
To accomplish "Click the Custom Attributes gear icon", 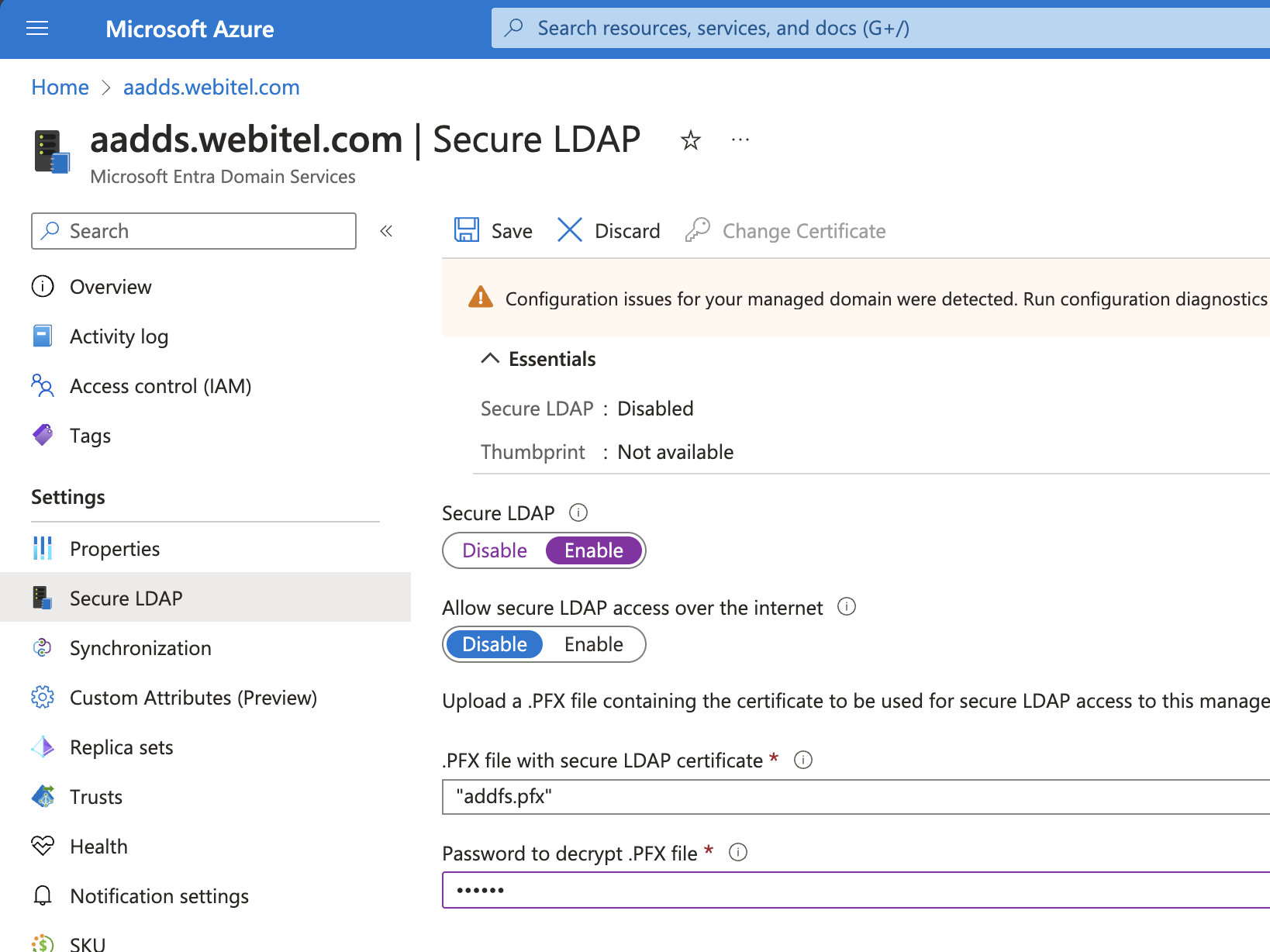I will [43, 697].
